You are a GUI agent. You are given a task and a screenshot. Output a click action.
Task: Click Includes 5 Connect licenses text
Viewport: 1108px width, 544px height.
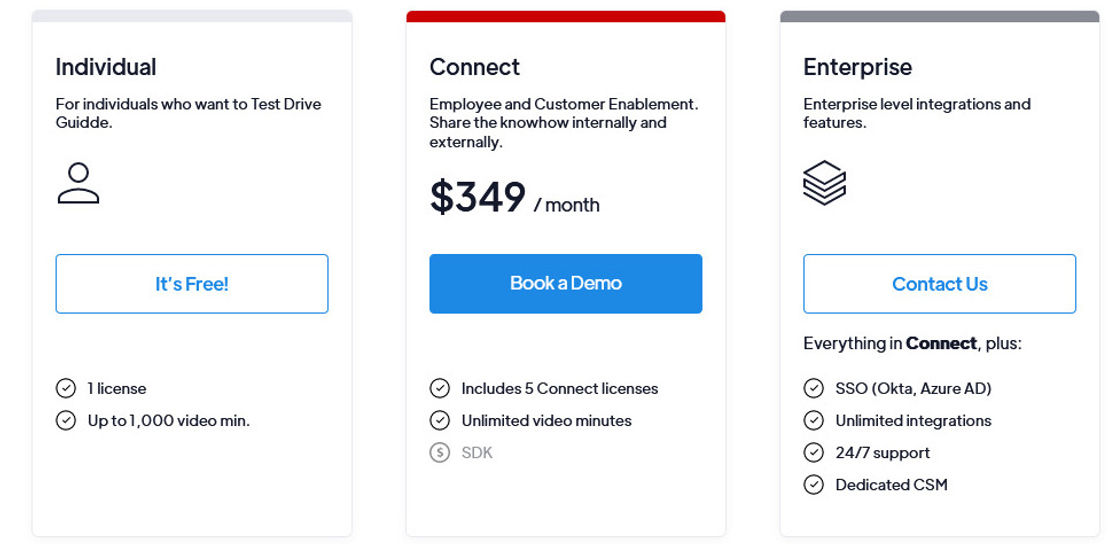(x=560, y=389)
